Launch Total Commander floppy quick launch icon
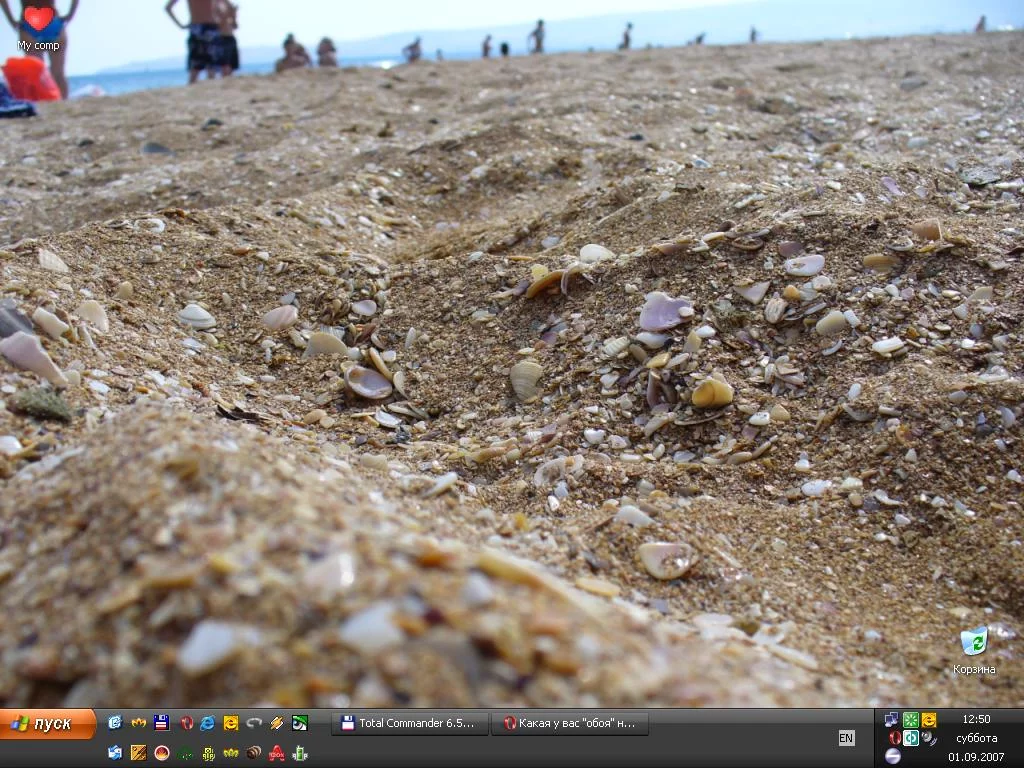The height and width of the screenshot is (768, 1024). coord(161,722)
